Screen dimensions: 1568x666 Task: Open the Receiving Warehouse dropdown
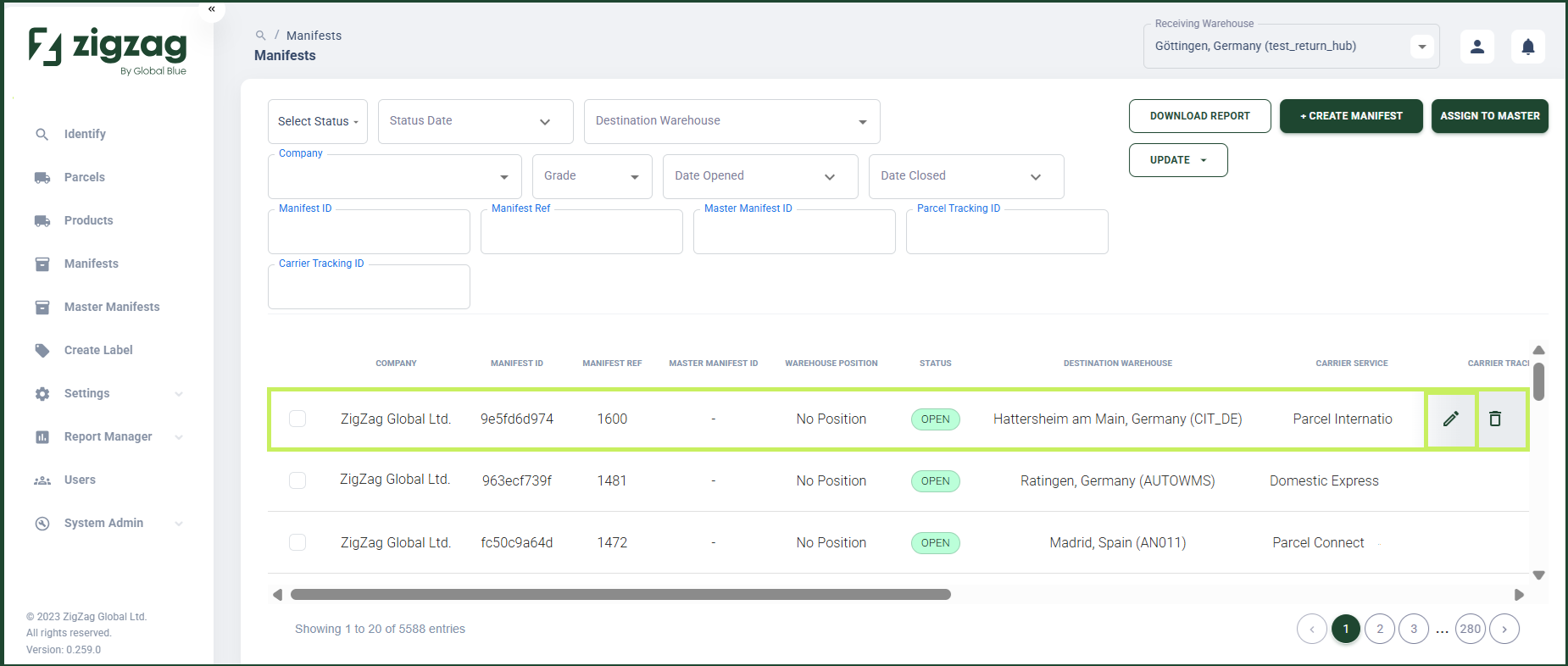point(1291,46)
